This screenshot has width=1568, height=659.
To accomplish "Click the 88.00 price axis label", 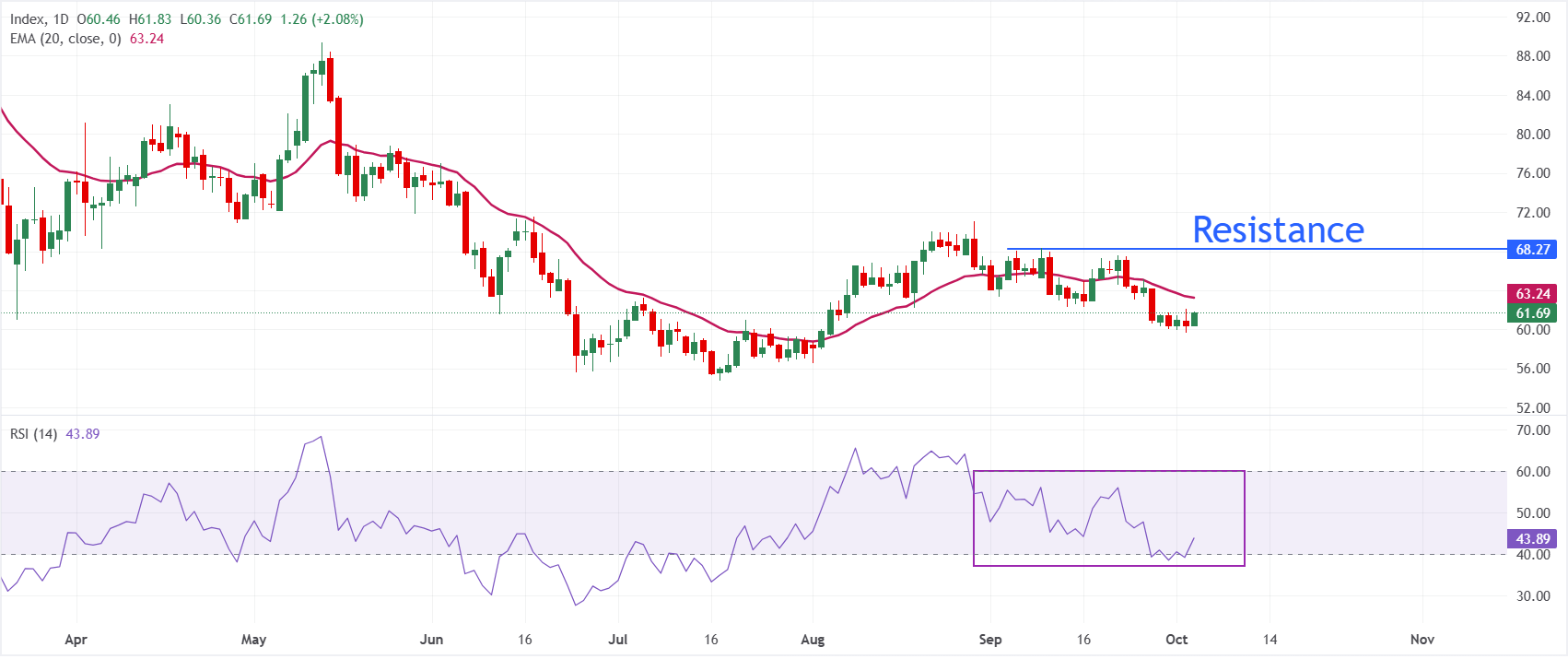I will click(x=1533, y=56).
